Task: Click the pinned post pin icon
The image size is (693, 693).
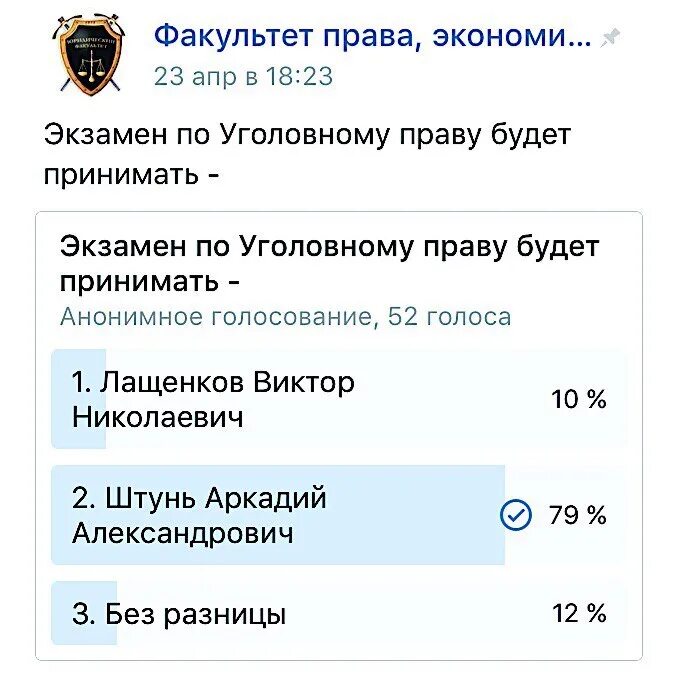Action: click(x=610, y=38)
